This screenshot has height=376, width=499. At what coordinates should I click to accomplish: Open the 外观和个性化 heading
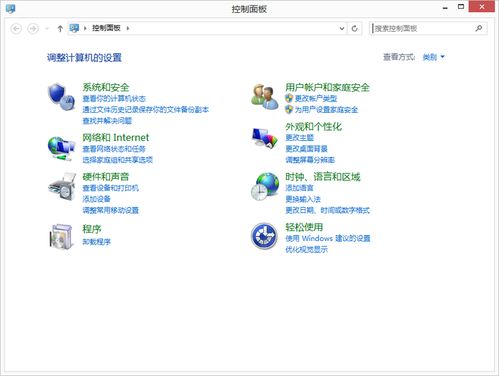click(313, 126)
